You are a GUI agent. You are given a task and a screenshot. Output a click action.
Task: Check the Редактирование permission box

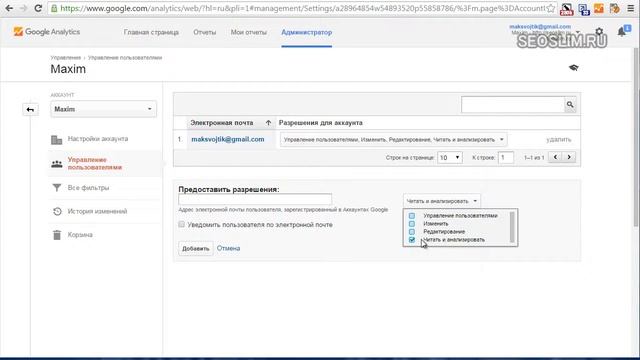coord(412,232)
